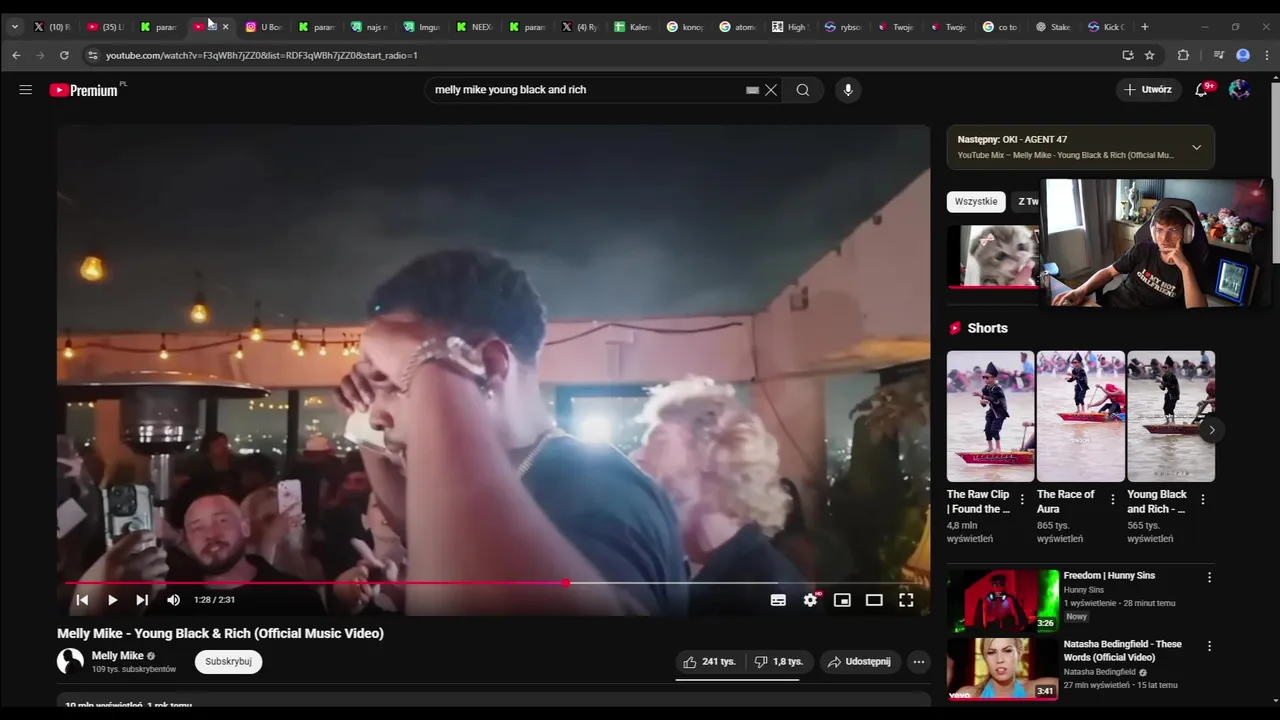Image resolution: width=1280 pixels, height=720 pixels.
Task: Open The Race of Aura short thumbnail
Action: pyautogui.click(x=1081, y=416)
